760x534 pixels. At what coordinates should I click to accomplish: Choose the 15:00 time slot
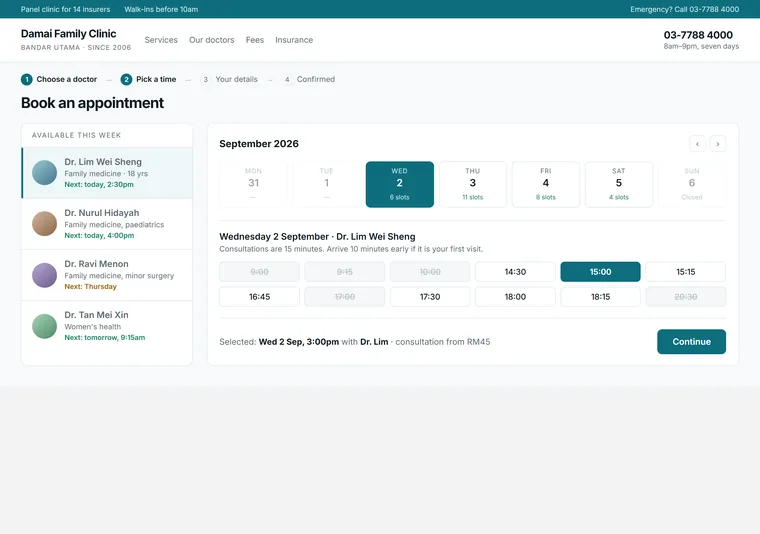click(x=601, y=272)
